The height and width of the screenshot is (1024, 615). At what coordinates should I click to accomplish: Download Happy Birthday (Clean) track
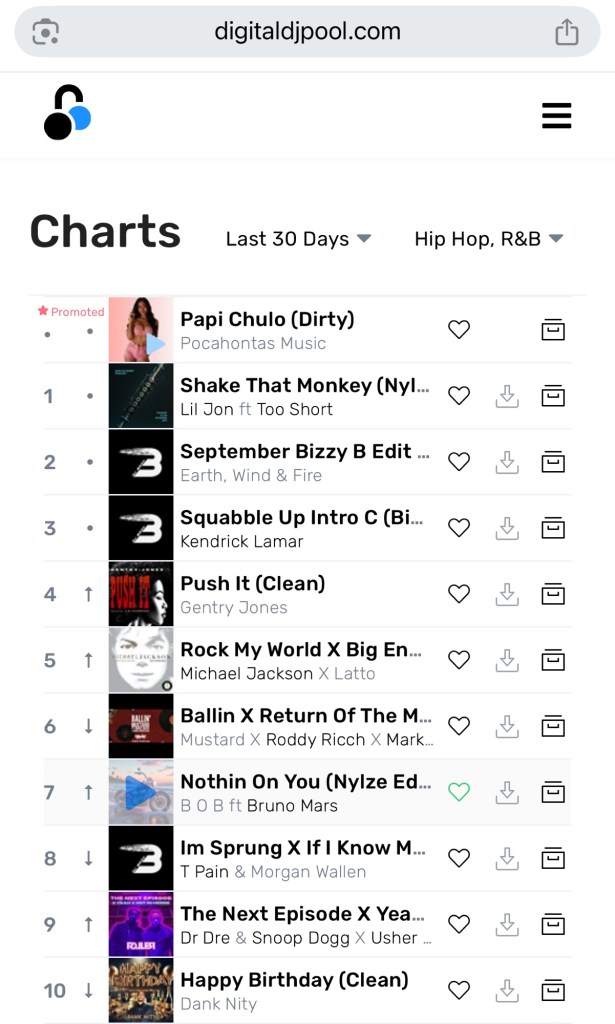click(x=507, y=990)
